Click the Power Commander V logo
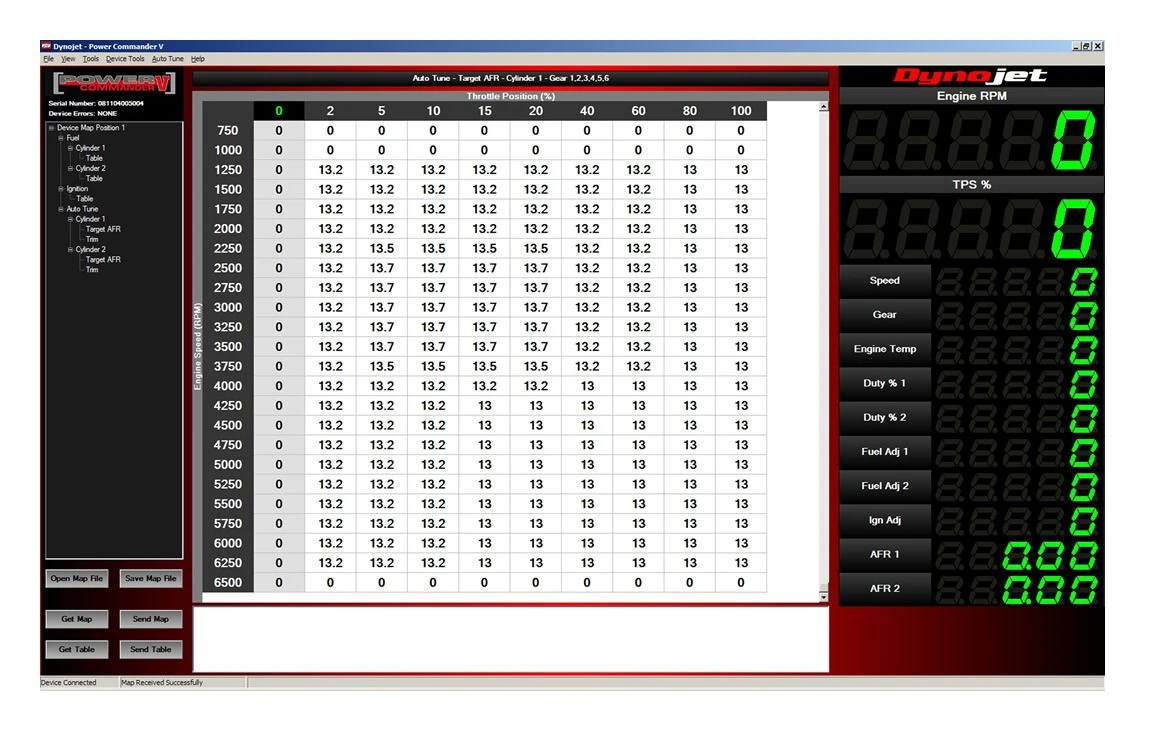This screenshot has height=736, width=1152. (x=113, y=83)
